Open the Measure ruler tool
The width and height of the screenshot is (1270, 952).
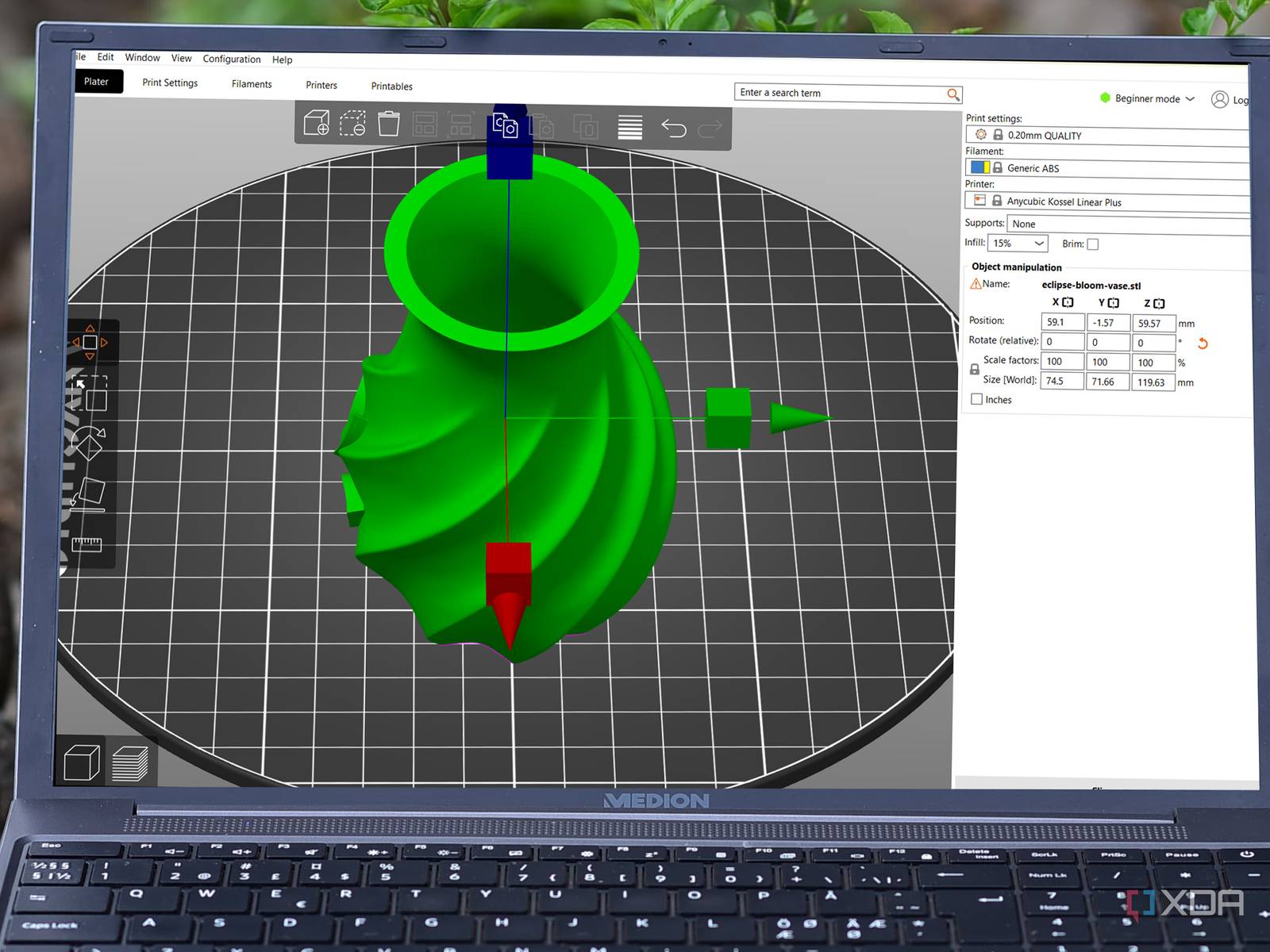(x=87, y=543)
